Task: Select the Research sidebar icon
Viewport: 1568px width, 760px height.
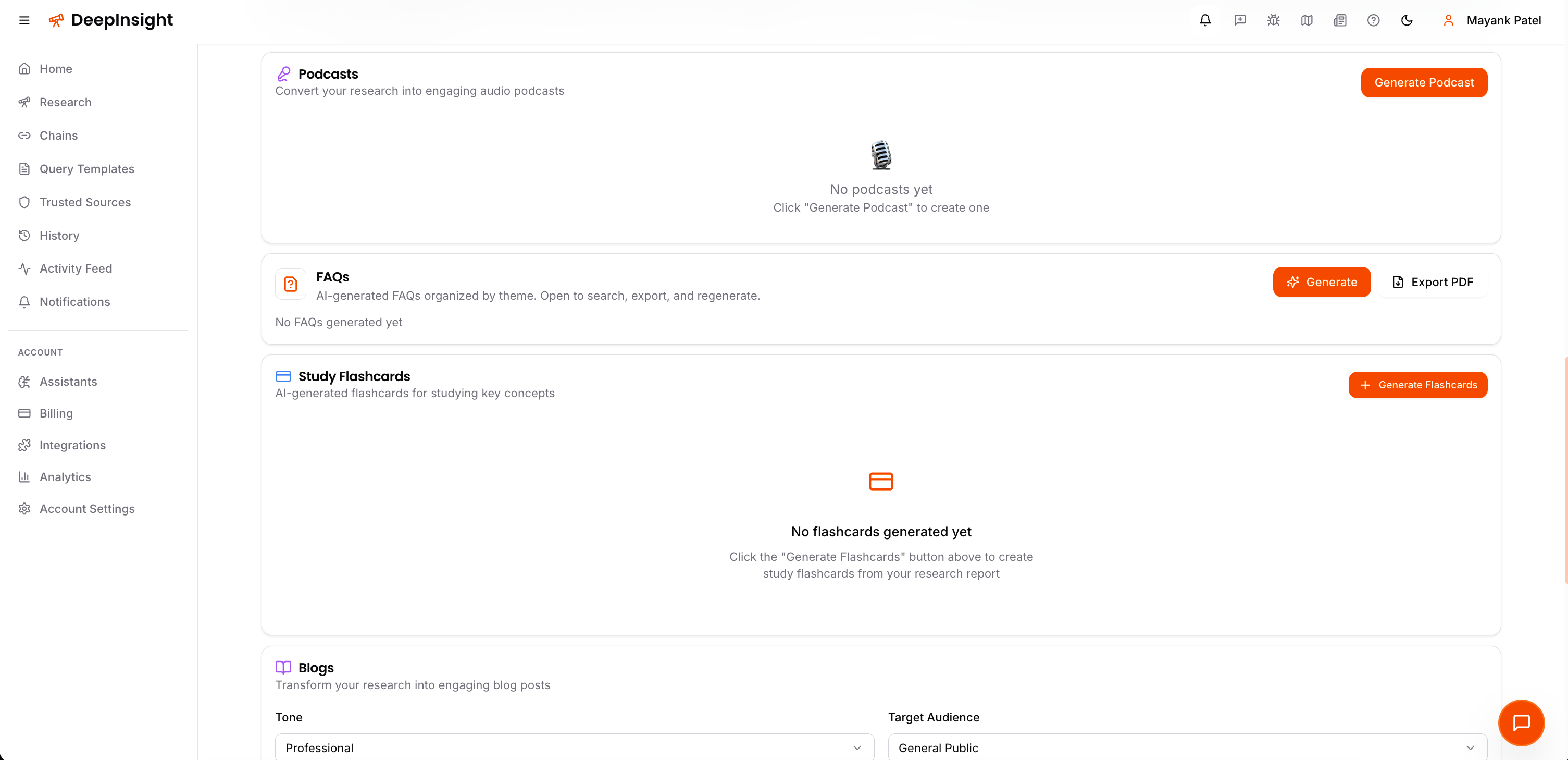Action: [x=24, y=102]
